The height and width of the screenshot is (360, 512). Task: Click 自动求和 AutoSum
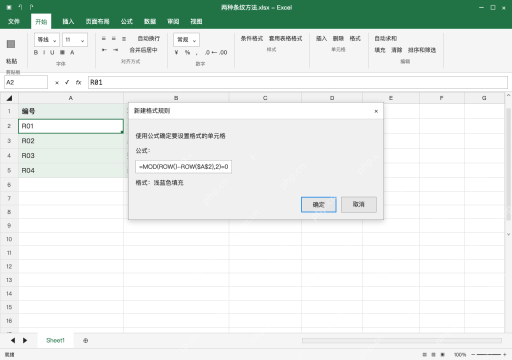[386, 39]
